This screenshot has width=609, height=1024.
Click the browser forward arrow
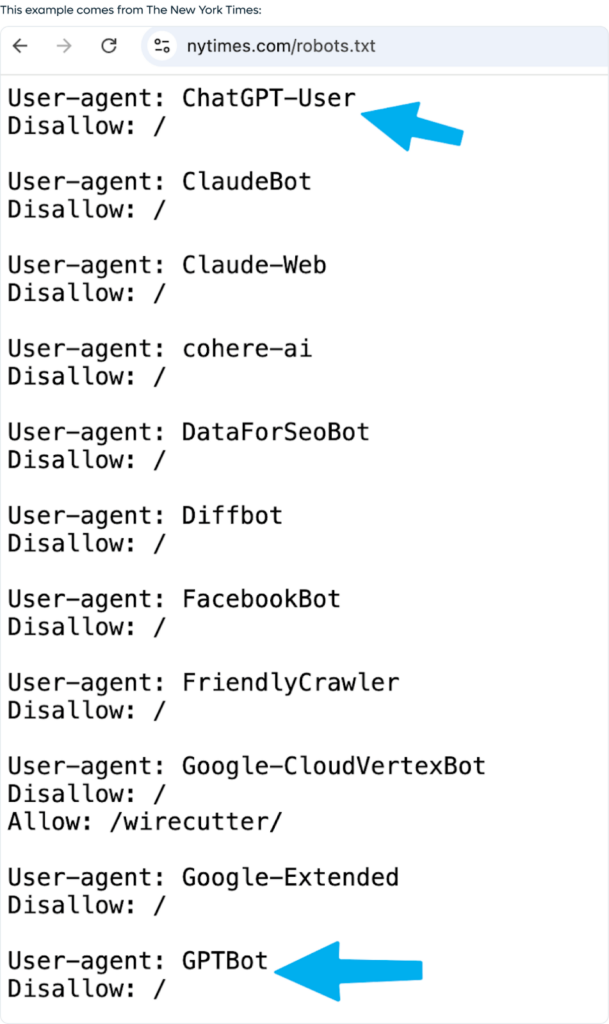click(x=64, y=46)
